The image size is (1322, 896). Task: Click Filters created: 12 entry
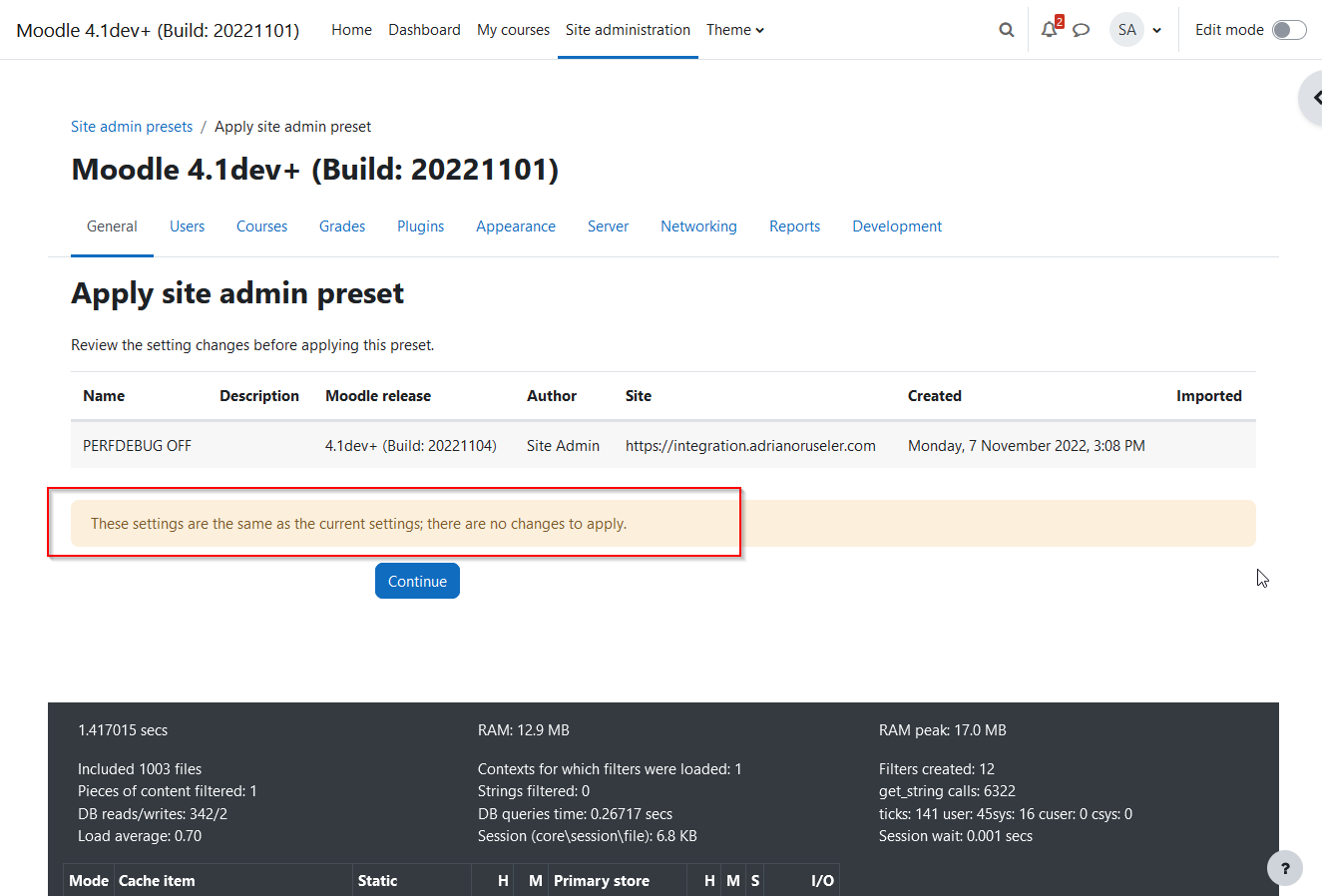[937, 769]
